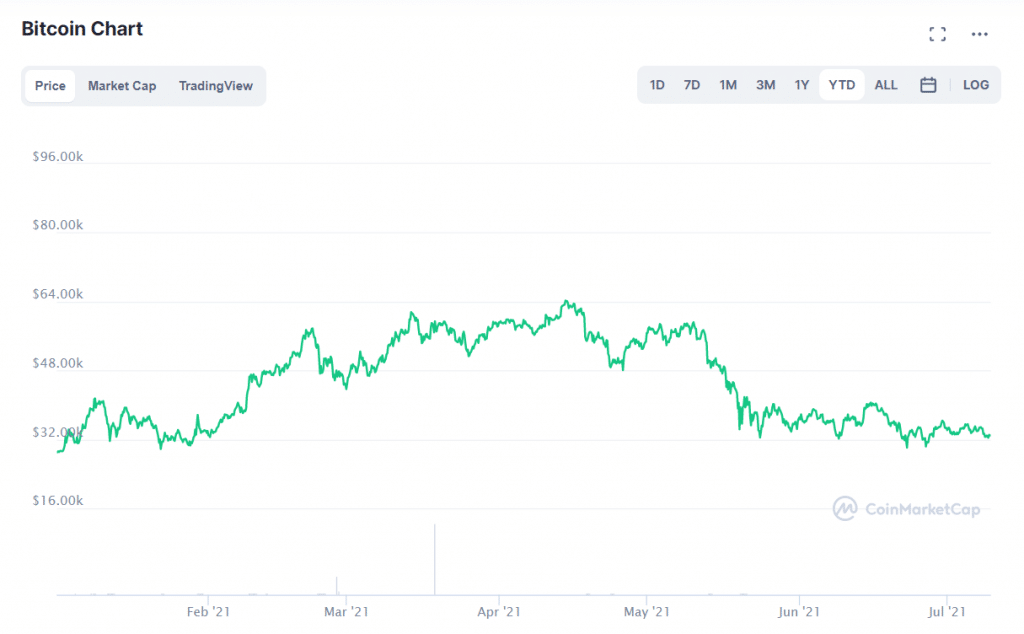Switch to the Price tab

click(x=50, y=86)
